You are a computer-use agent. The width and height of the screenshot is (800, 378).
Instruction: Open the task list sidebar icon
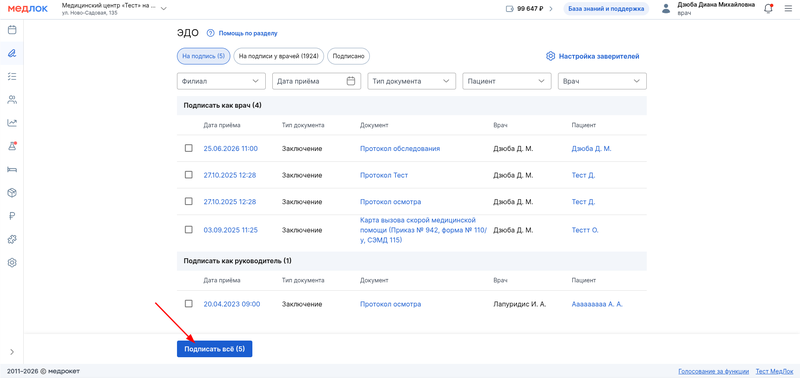12,77
